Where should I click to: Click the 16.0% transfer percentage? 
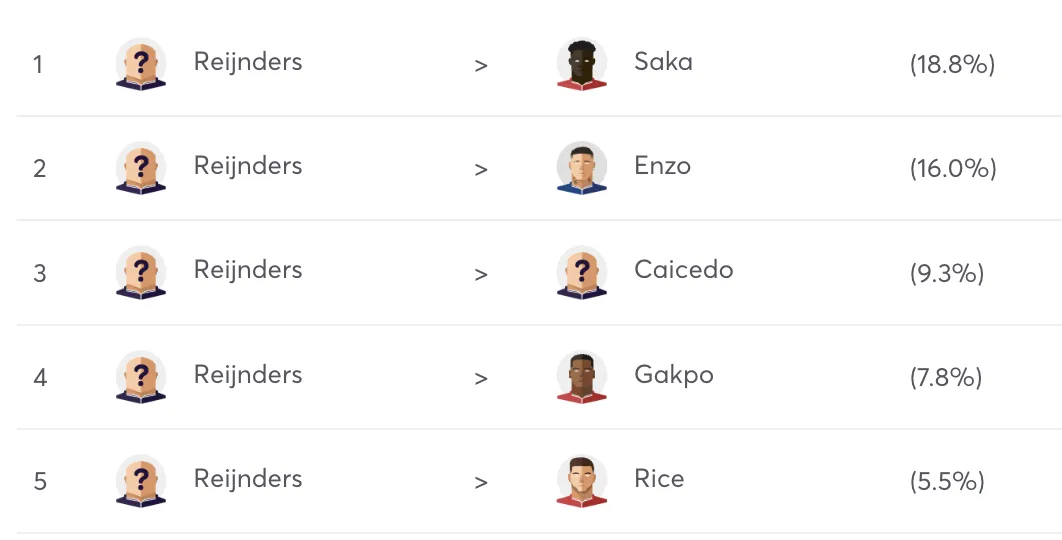point(953,169)
